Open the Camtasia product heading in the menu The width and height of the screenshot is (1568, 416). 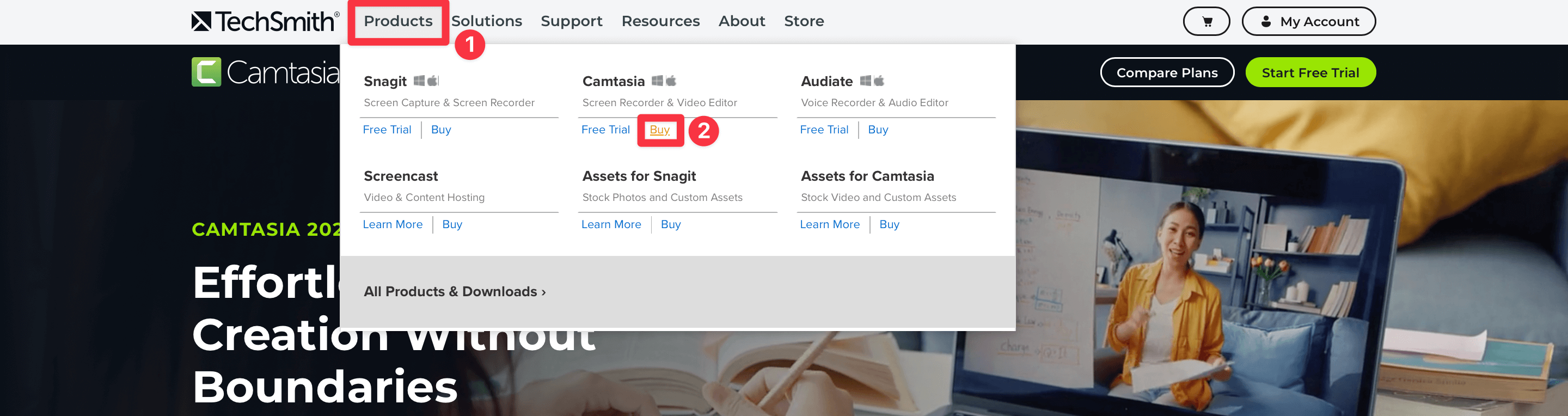pos(613,81)
